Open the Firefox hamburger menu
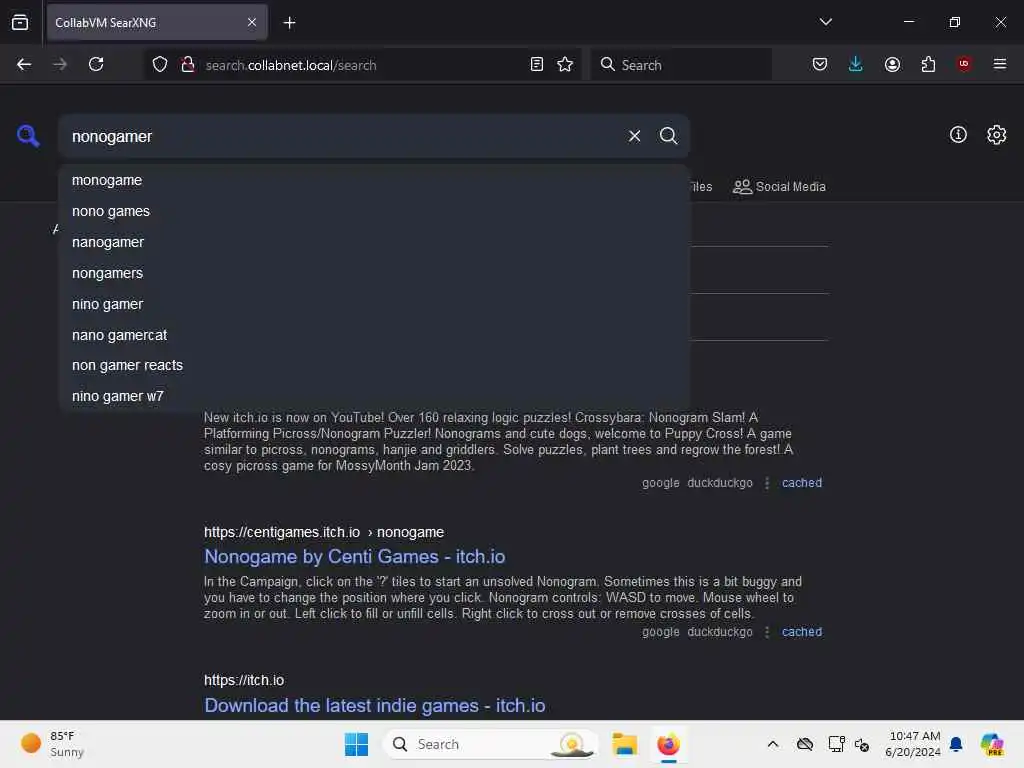Viewport: 1024px width, 768px height. pyautogui.click(x=999, y=64)
